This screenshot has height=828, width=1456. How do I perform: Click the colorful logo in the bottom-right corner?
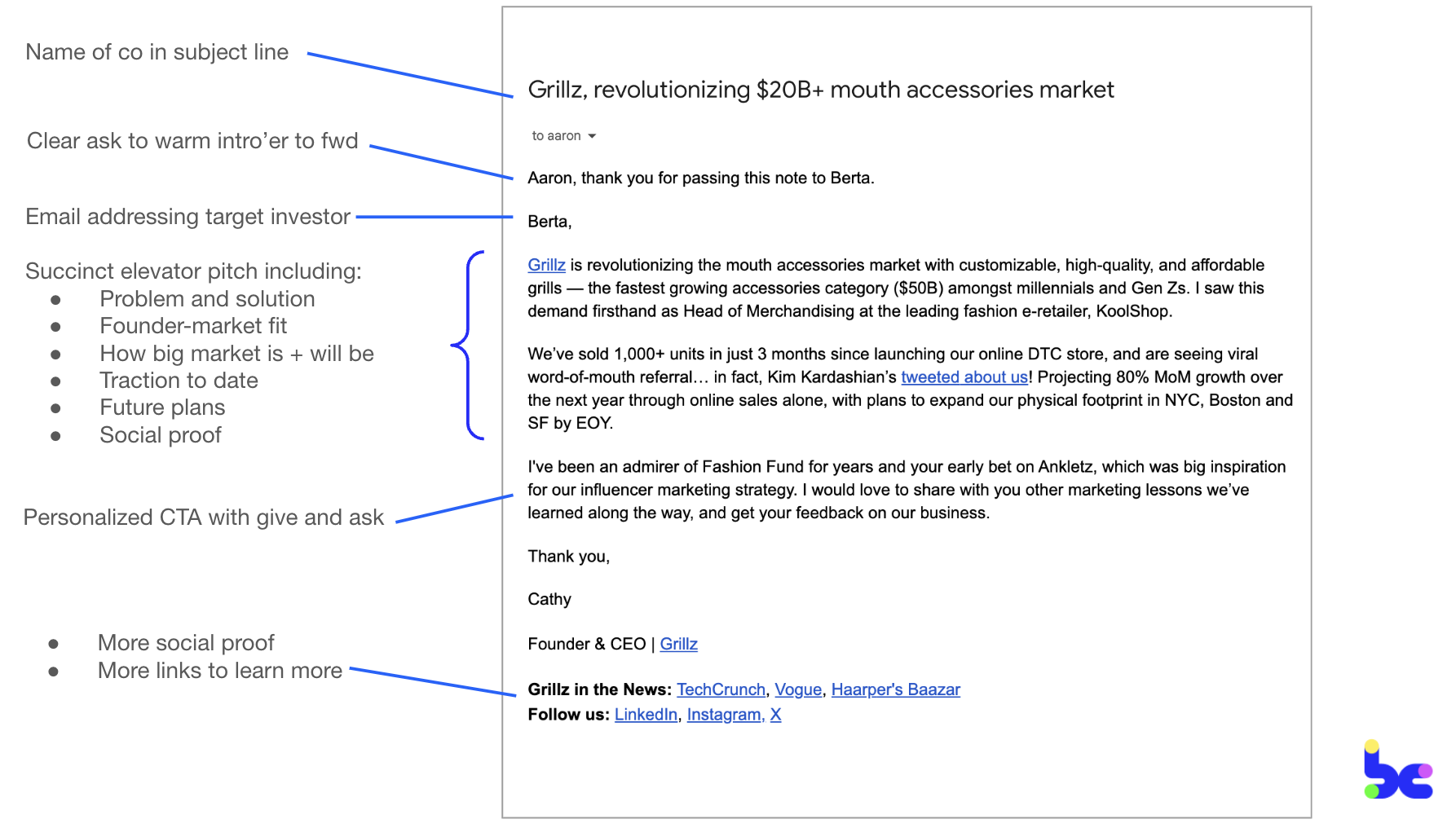point(1397,771)
